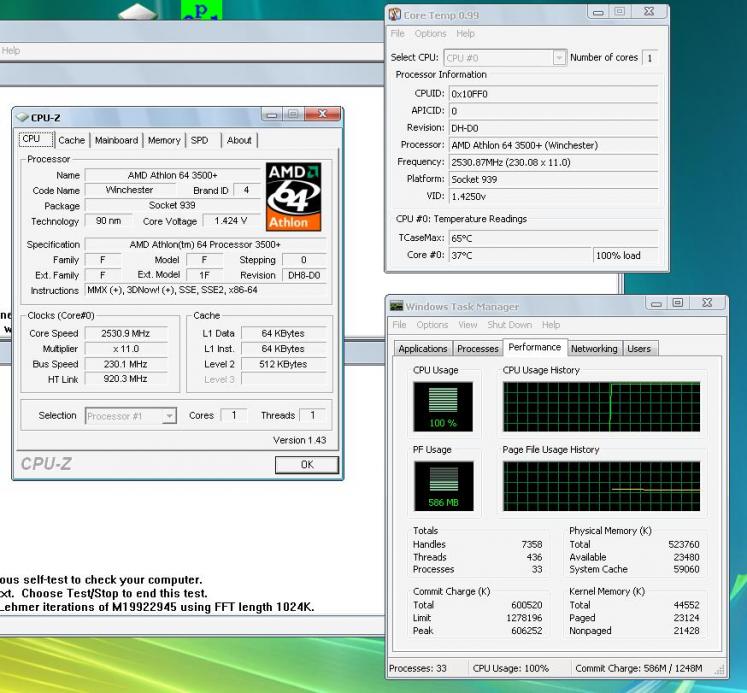Viewport: 747px width, 693px height.
Task: Open the Networking tab in Task Manager
Action: (x=594, y=349)
